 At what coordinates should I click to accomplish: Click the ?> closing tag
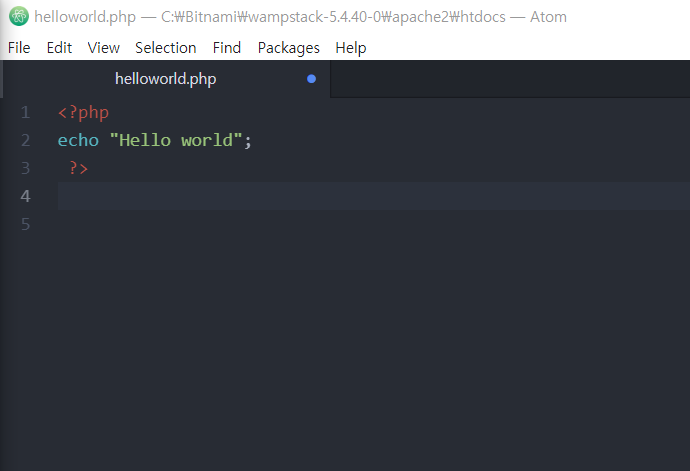pos(78,168)
